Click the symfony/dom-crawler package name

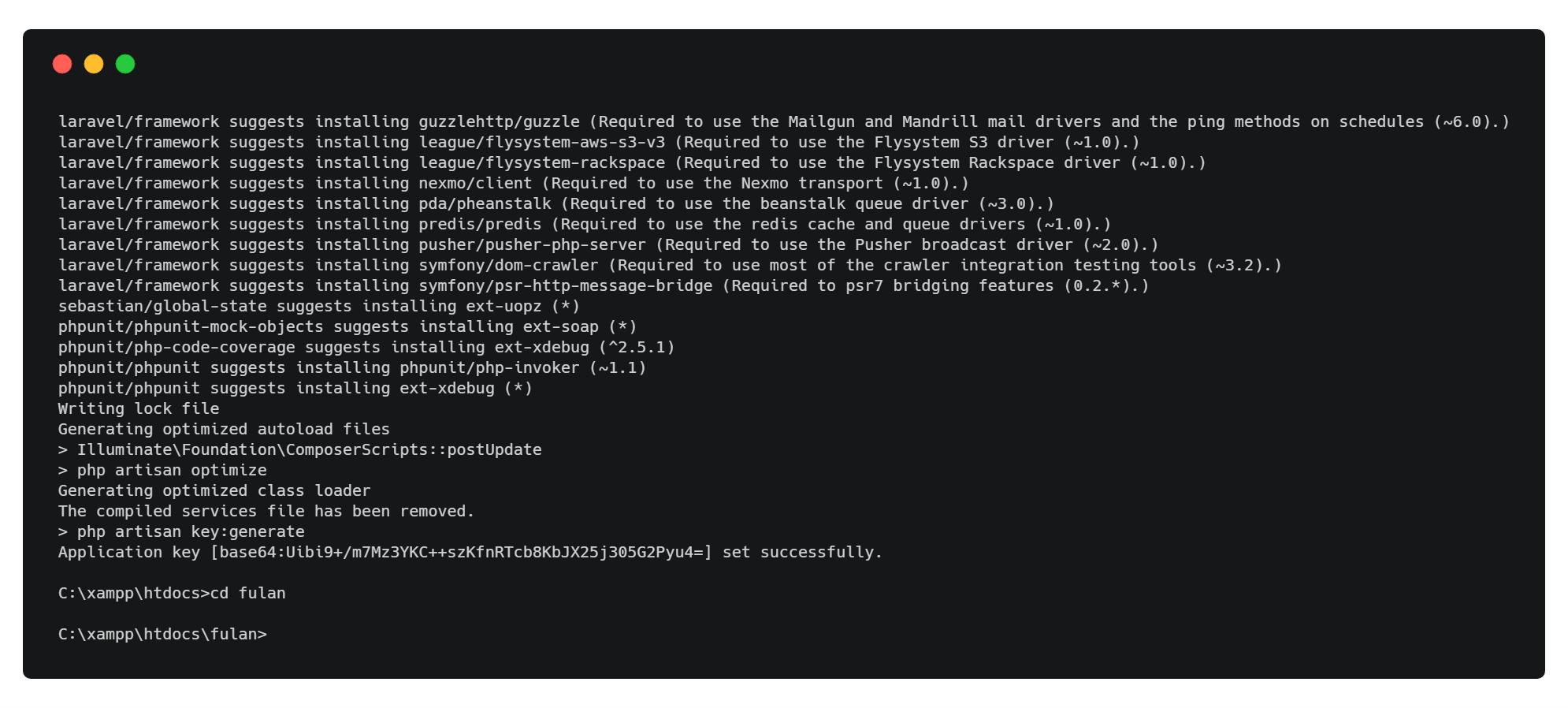pos(508,265)
